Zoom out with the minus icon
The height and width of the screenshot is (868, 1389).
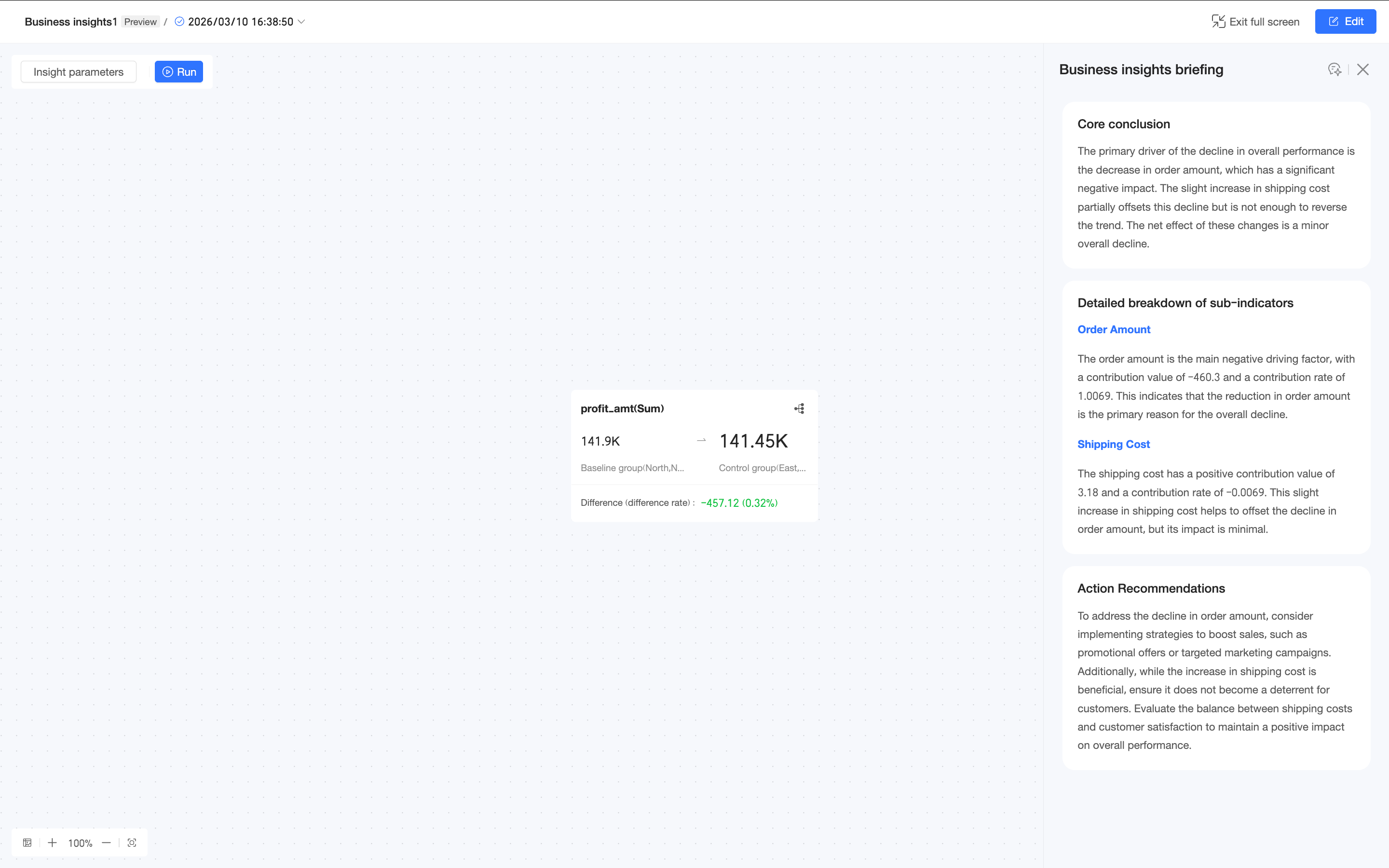click(x=106, y=843)
